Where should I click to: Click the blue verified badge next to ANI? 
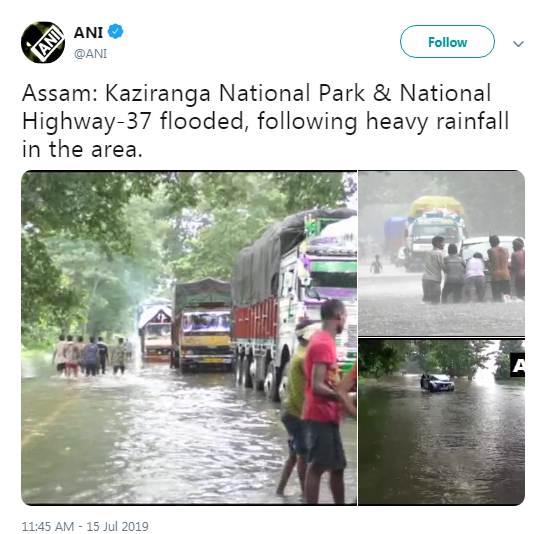pos(115,31)
